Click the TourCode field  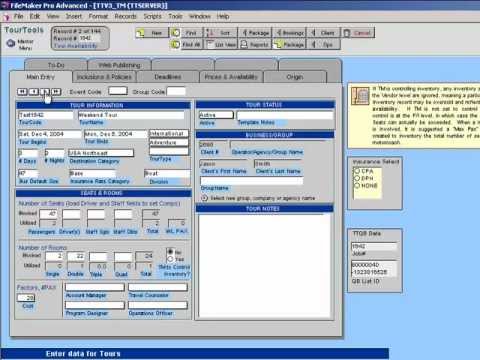tap(46, 115)
